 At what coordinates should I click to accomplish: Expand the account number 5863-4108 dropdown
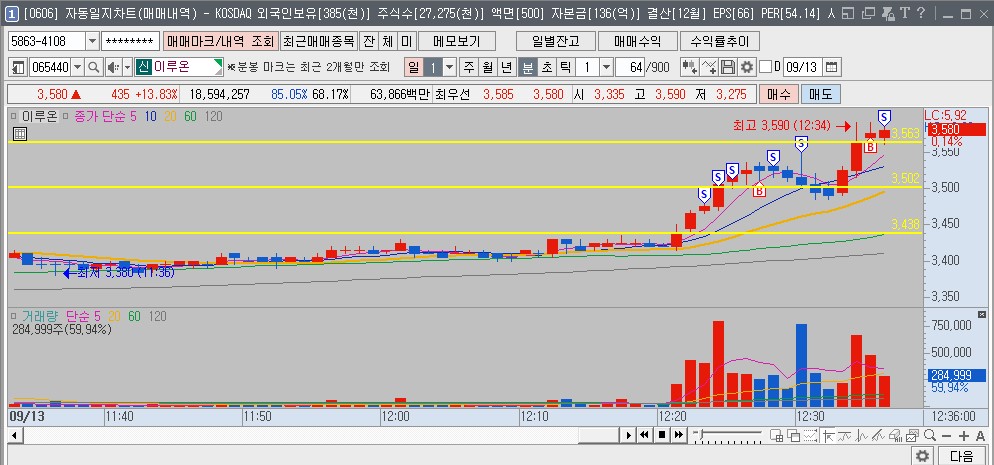93,42
